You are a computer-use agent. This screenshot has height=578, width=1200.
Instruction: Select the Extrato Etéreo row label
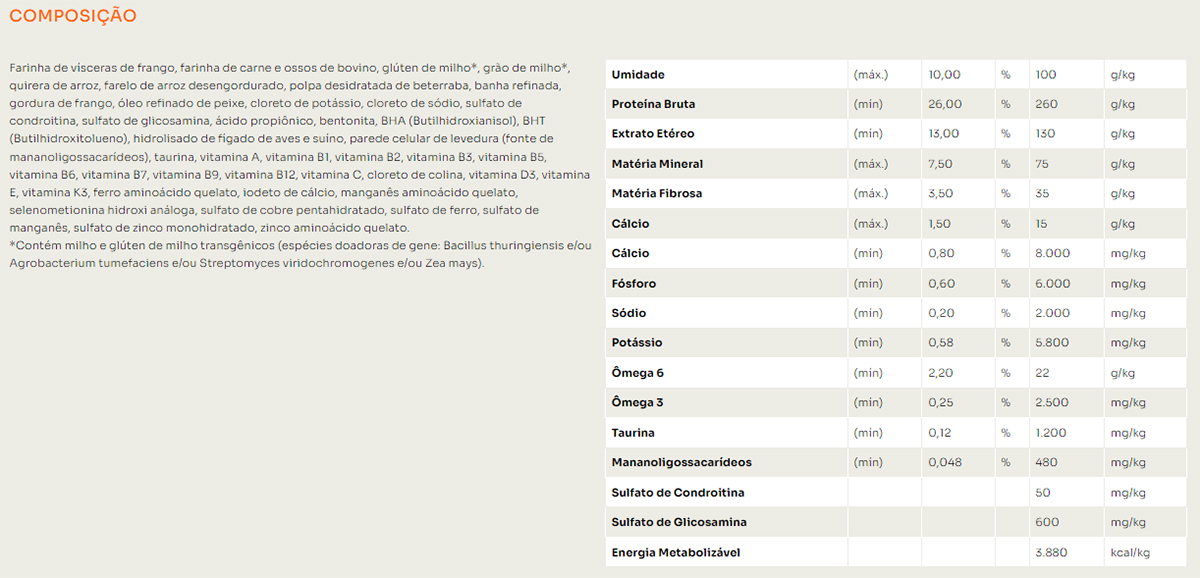(652, 134)
